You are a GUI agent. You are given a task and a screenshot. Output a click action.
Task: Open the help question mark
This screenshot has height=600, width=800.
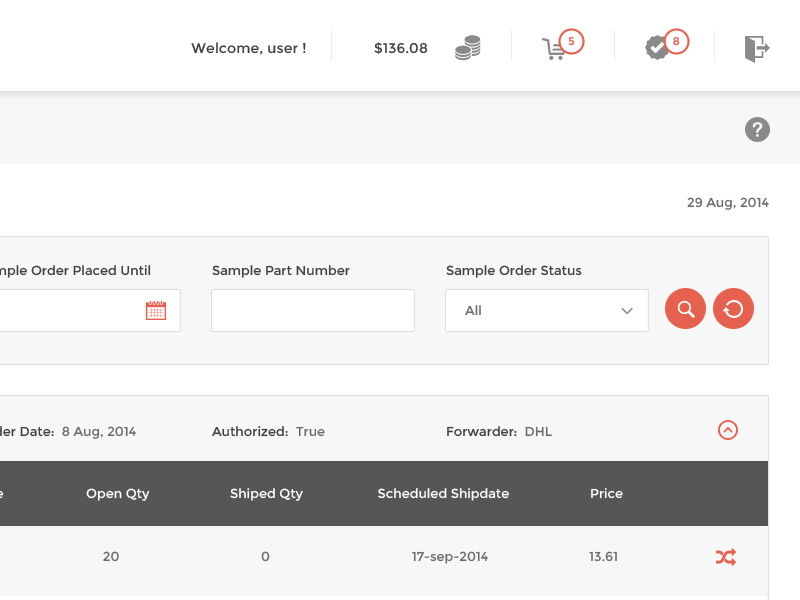(x=757, y=130)
